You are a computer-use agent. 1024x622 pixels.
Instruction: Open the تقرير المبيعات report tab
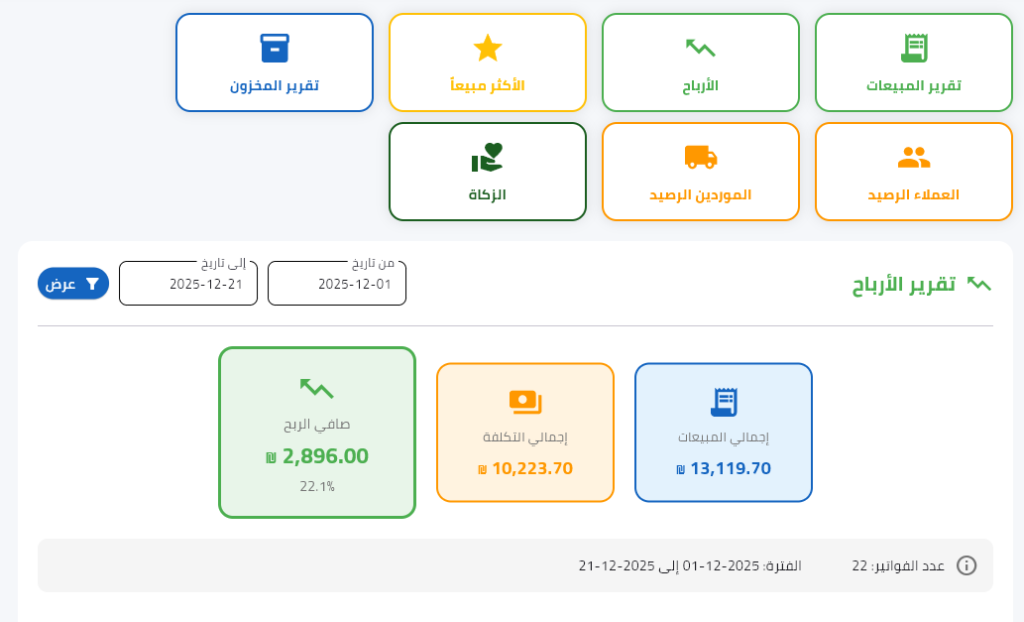913,86
